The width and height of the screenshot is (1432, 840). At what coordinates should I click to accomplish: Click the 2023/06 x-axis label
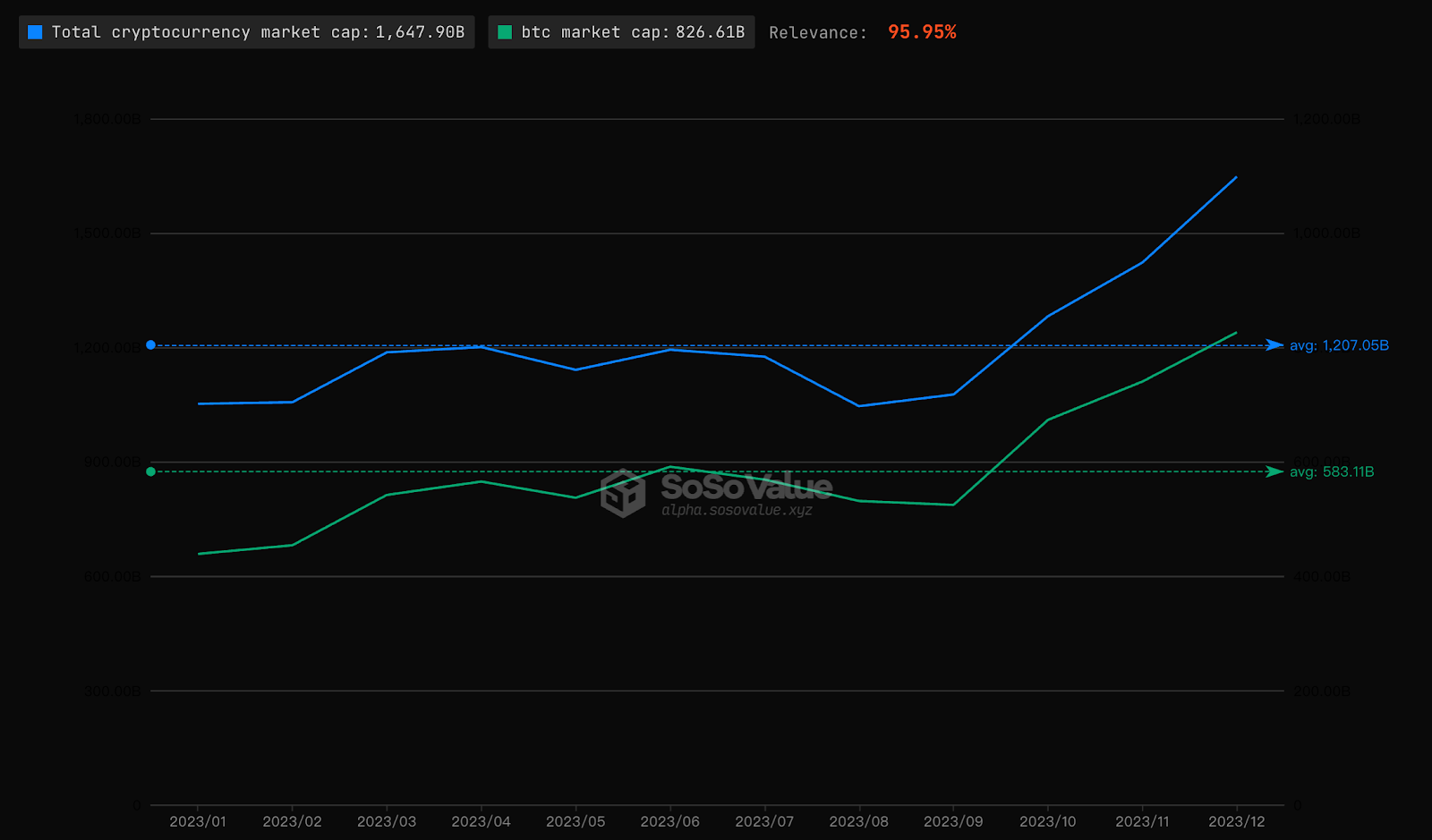click(669, 821)
